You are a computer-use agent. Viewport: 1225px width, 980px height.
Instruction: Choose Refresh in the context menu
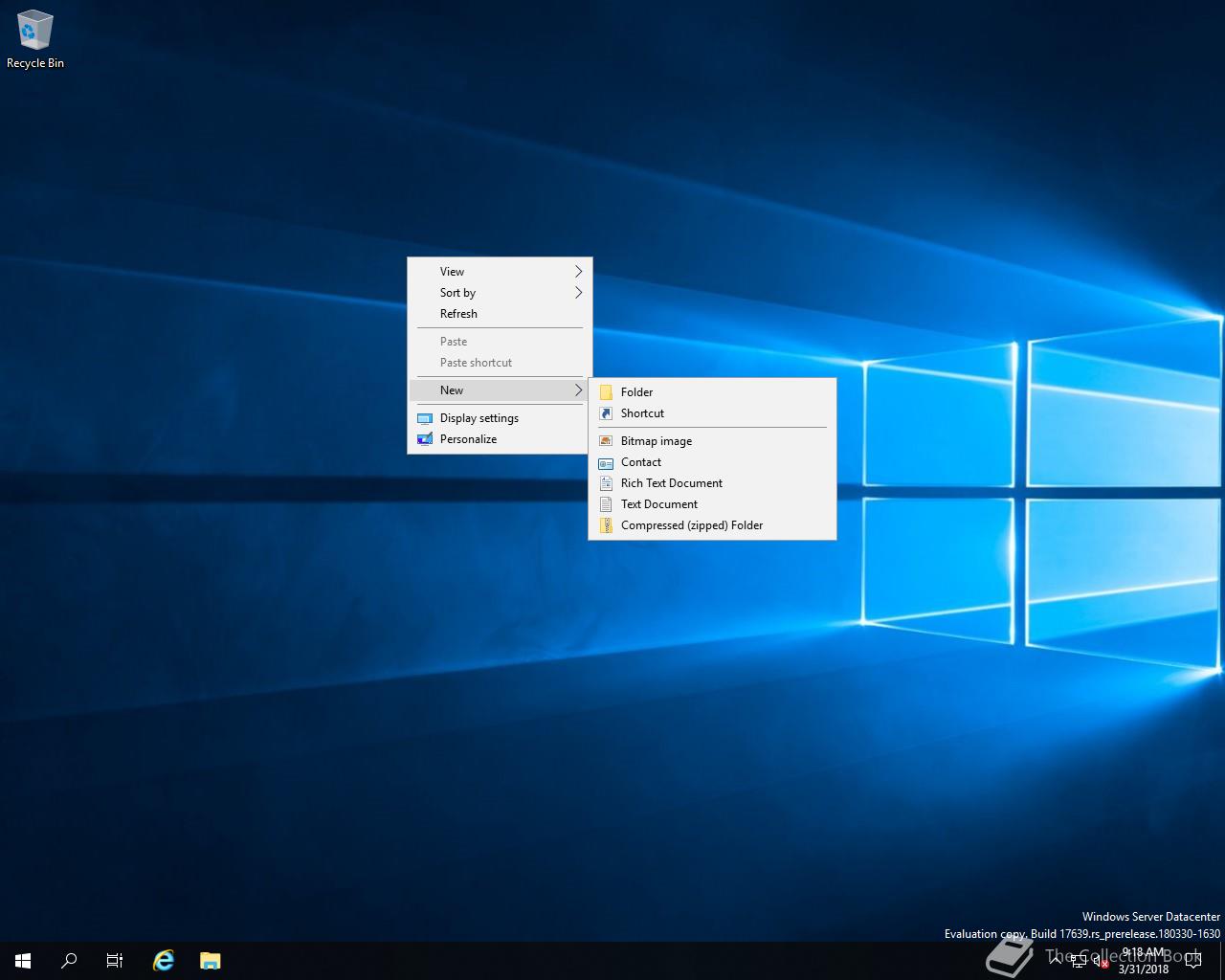point(500,314)
